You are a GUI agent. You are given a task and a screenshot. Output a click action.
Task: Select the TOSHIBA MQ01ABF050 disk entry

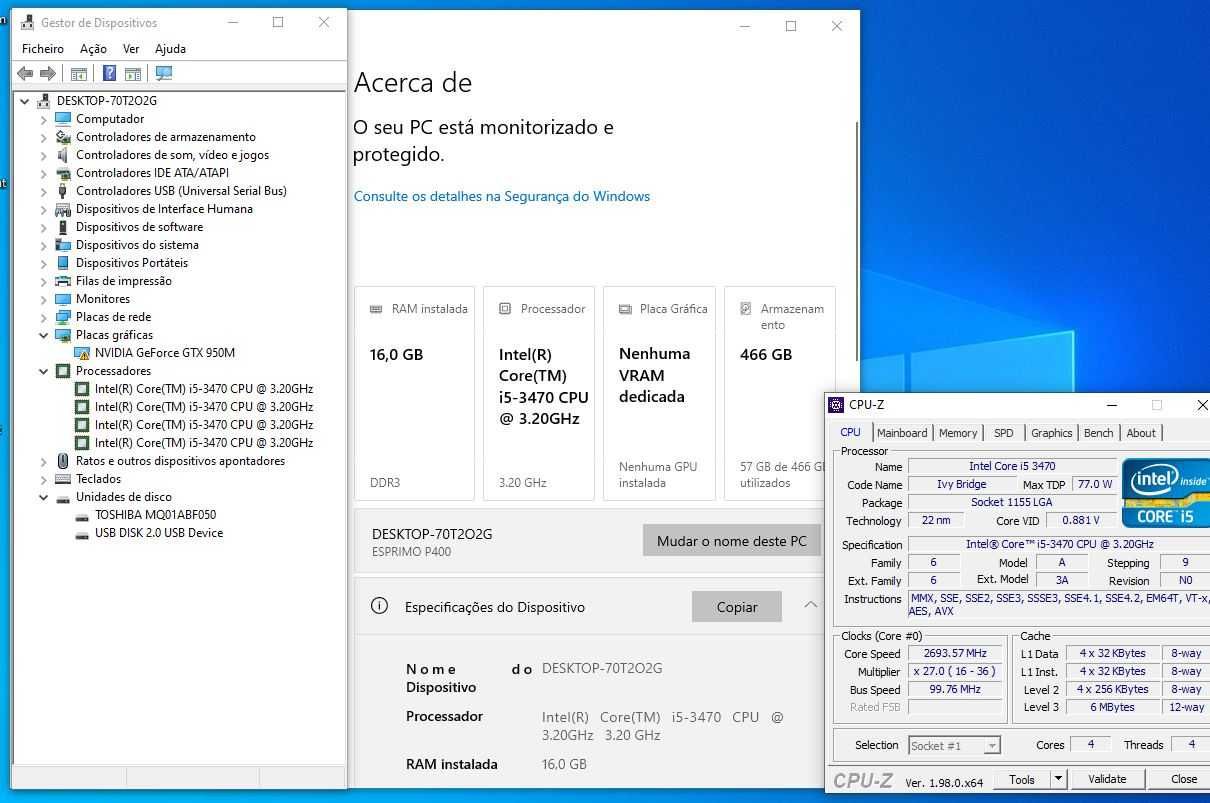[x=155, y=515]
